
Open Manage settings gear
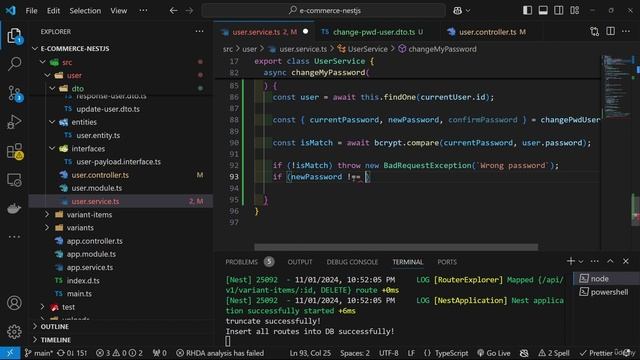14,331
